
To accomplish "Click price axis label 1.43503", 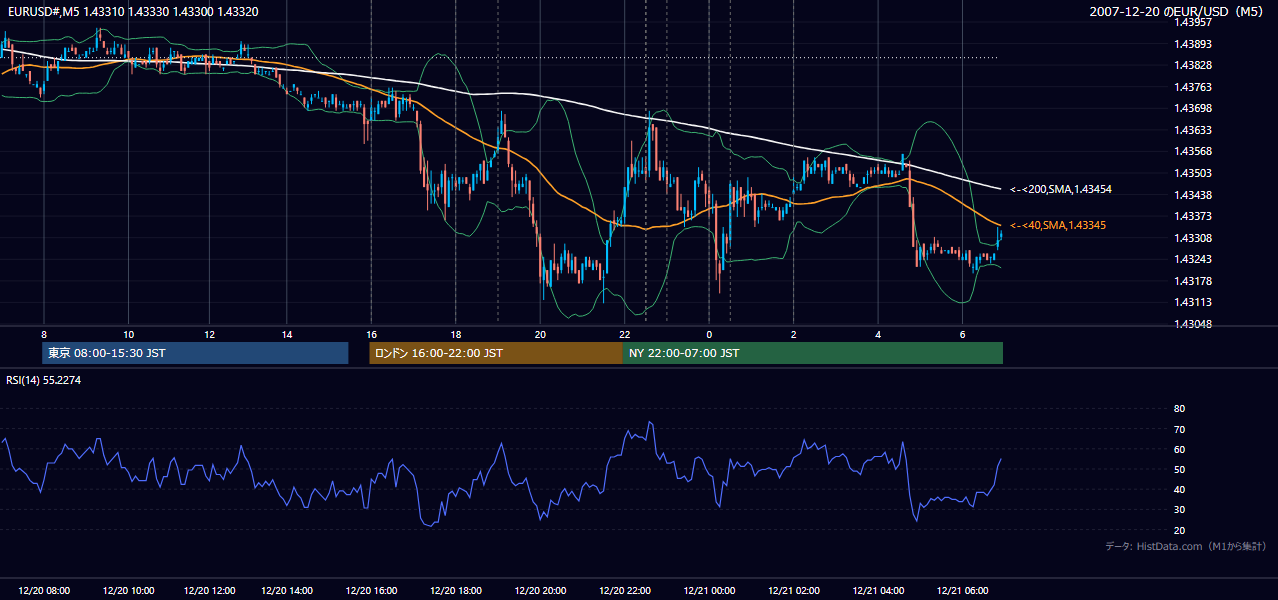I will 1192,173.
